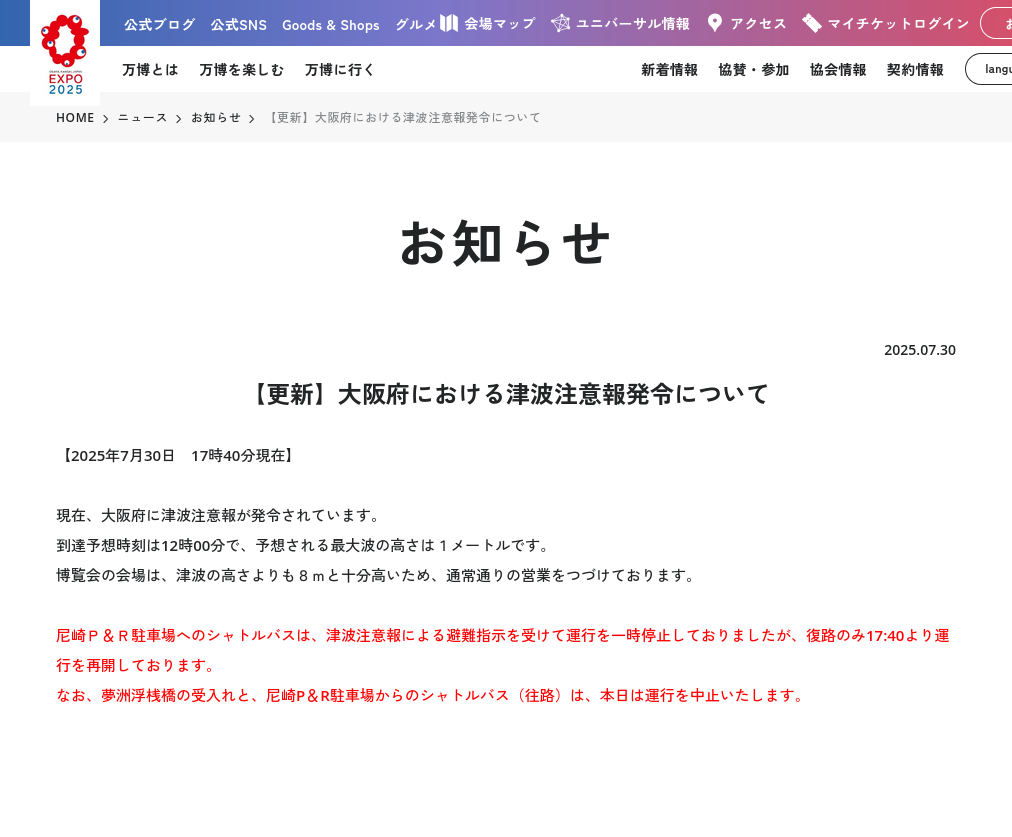Open 公式SNS link

pos(238,25)
